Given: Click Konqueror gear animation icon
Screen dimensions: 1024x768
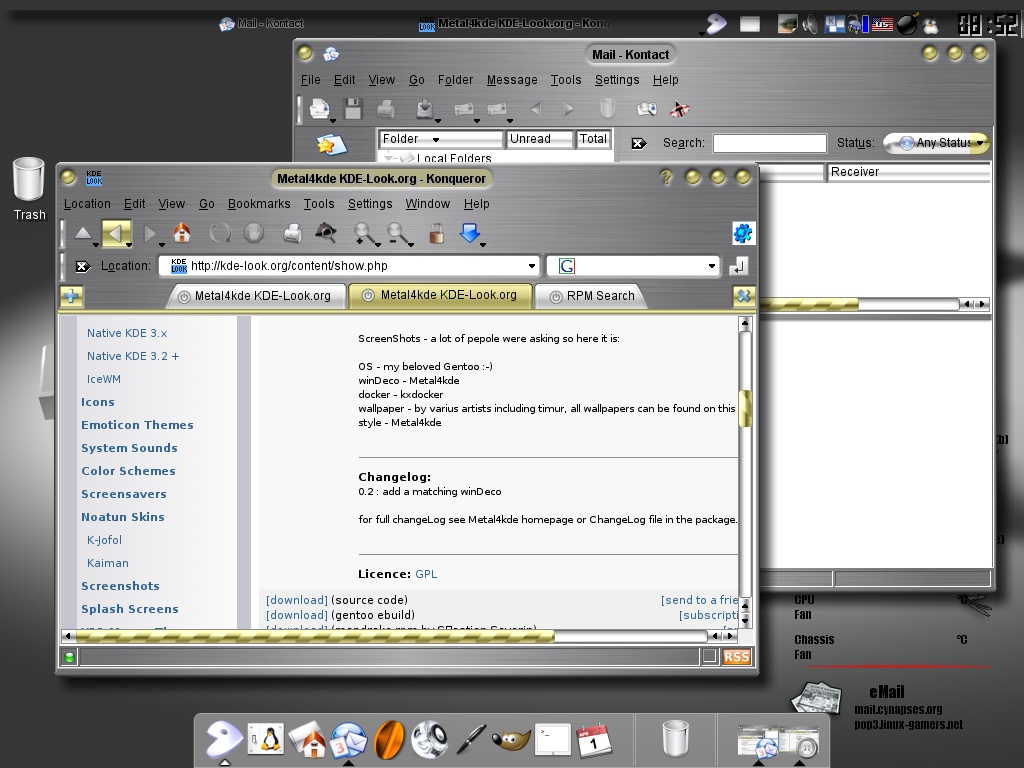Looking at the screenshot, I should (743, 233).
